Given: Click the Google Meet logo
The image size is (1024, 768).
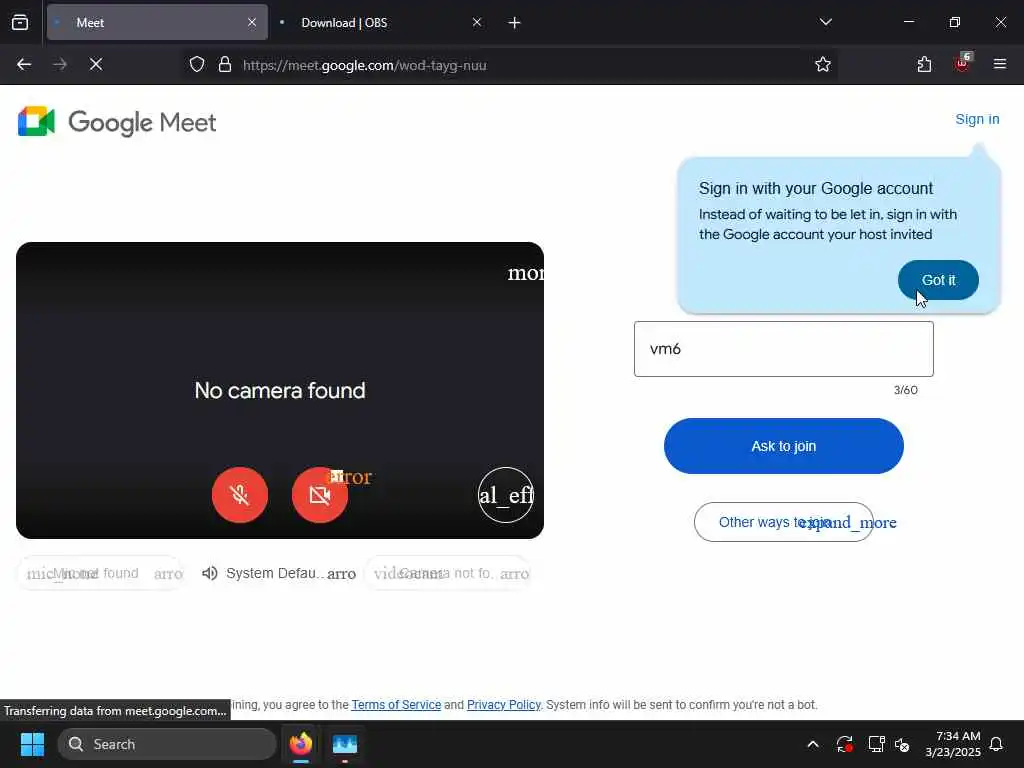Looking at the screenshot, I should coord(117,122).
